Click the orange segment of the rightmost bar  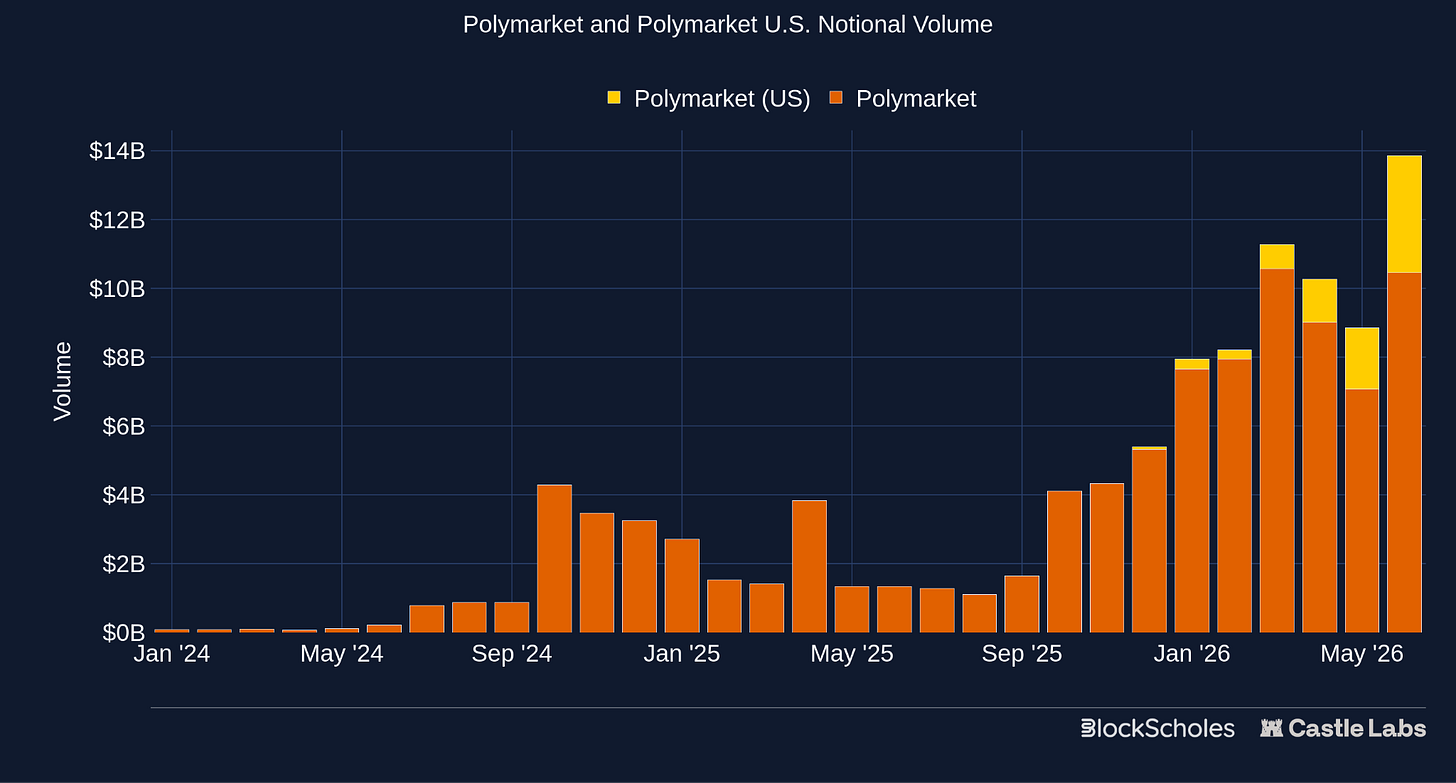coord(1404,452)
